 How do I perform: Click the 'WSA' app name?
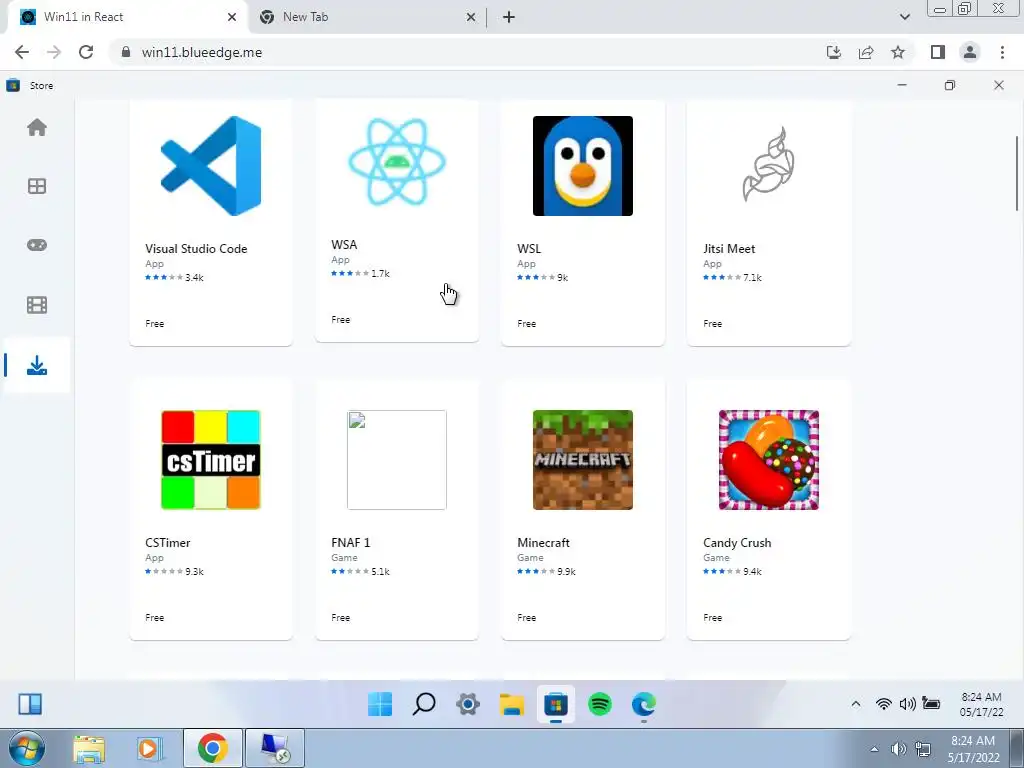point(344,245)
